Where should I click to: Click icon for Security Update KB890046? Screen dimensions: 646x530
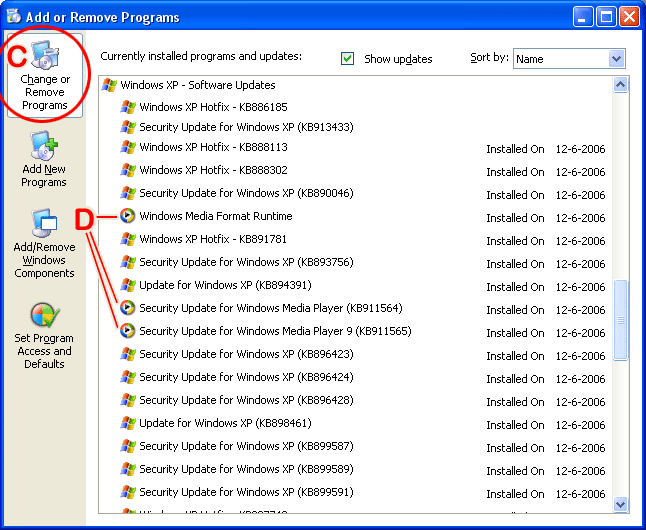click(128, 193)
